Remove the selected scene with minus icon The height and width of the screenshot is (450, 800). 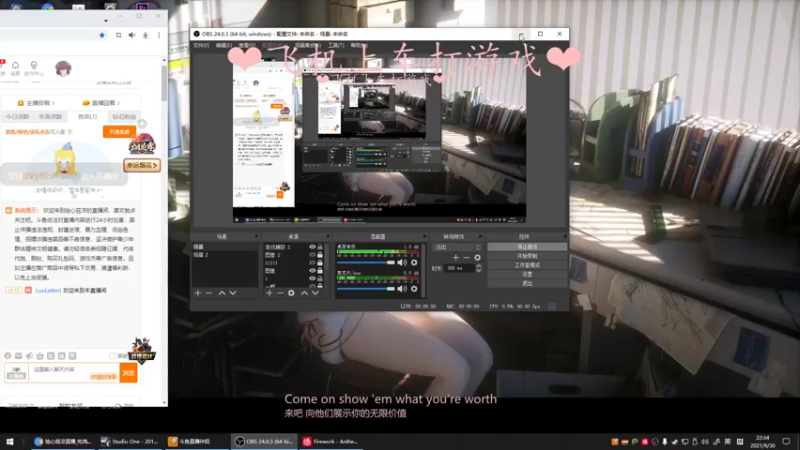click(x=209, y=293)
